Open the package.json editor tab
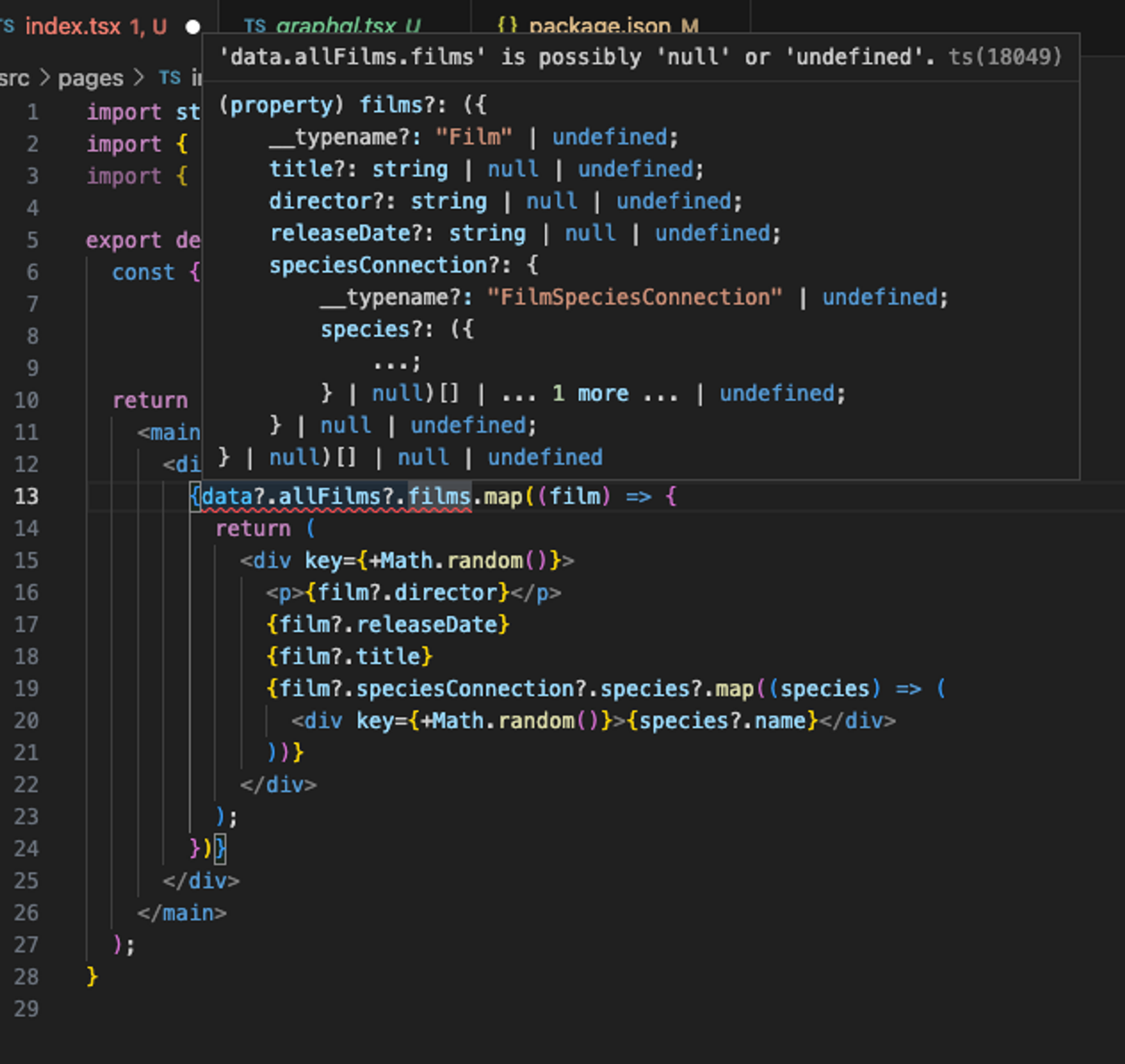 (x=610, y=26)
